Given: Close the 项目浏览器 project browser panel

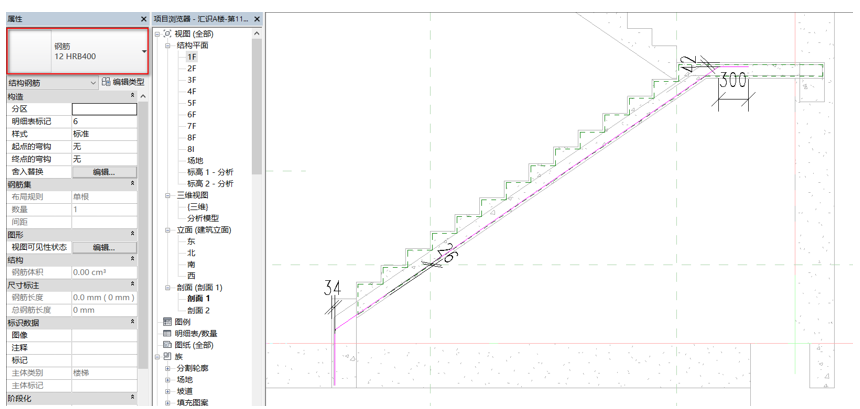Looking at the screenshot, I should click(x=257, y=19).
